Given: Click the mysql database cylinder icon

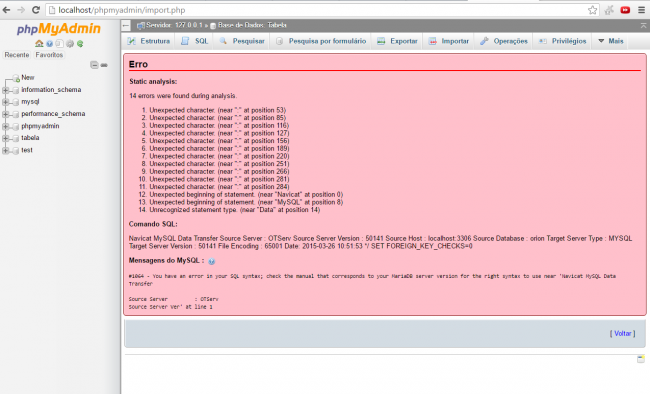Looking at the screenshot, I should pyautogui.click(x=16, y=102).
